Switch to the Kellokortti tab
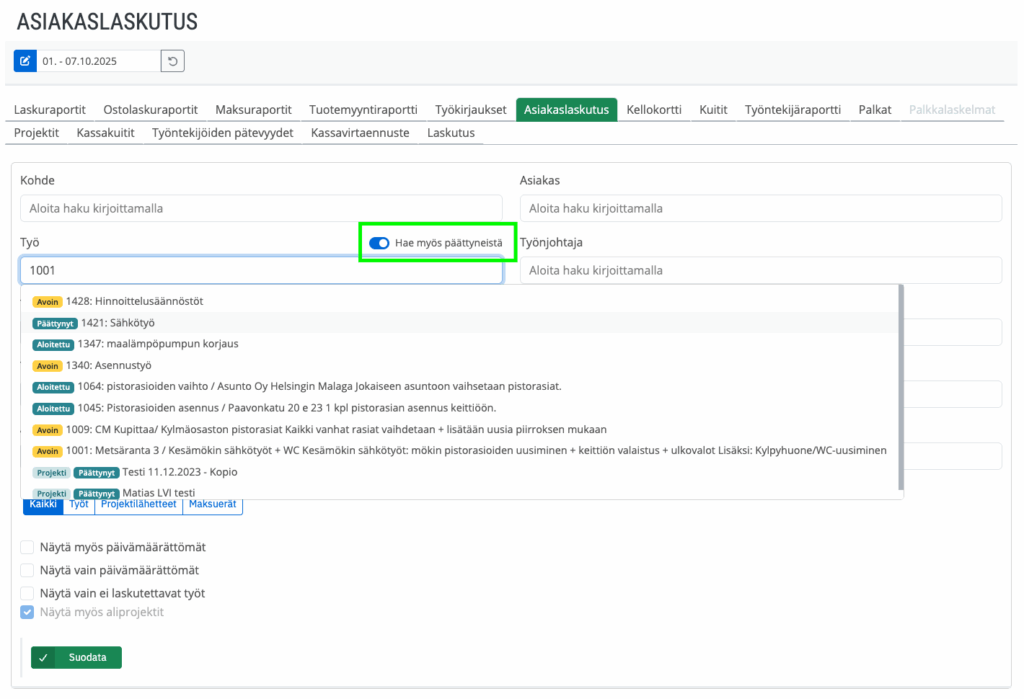Image resolution: width=1024 pixels, height=699 pixels. [653, 110]
